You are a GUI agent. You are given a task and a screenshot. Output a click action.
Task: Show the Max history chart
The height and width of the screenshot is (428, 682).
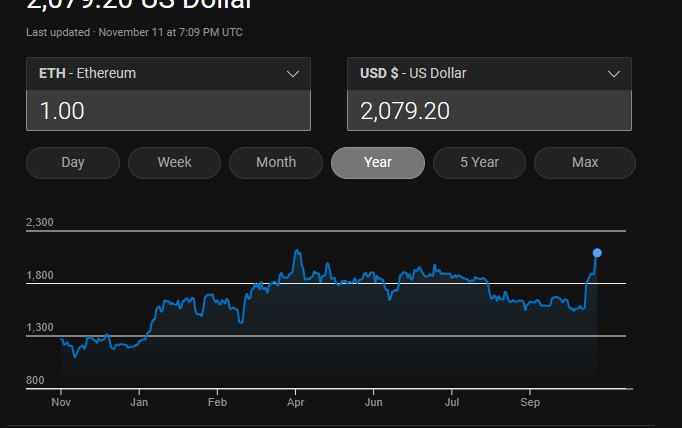pos(585,163)
